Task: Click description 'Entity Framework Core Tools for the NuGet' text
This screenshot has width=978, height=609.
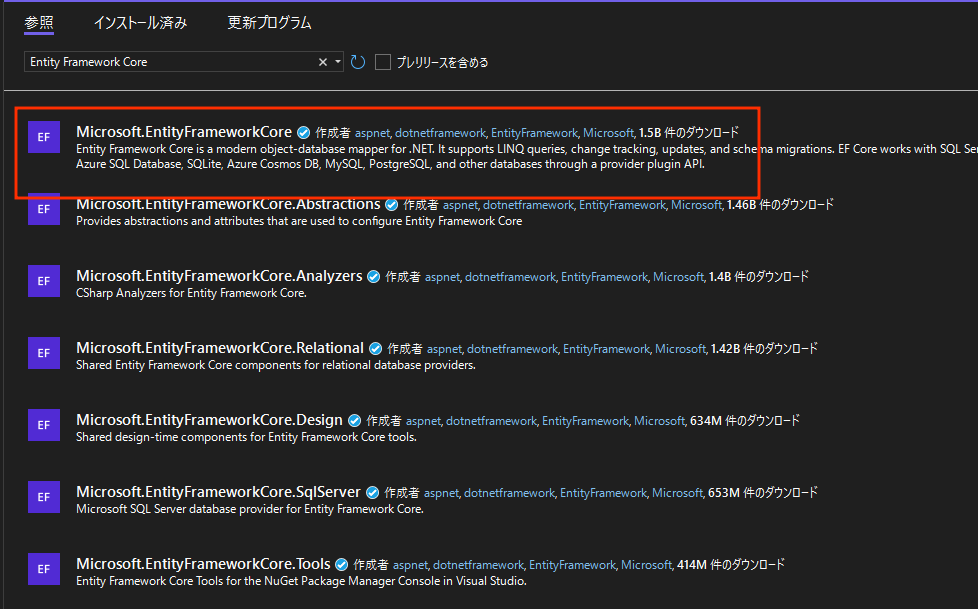Action: click(301, 581)
